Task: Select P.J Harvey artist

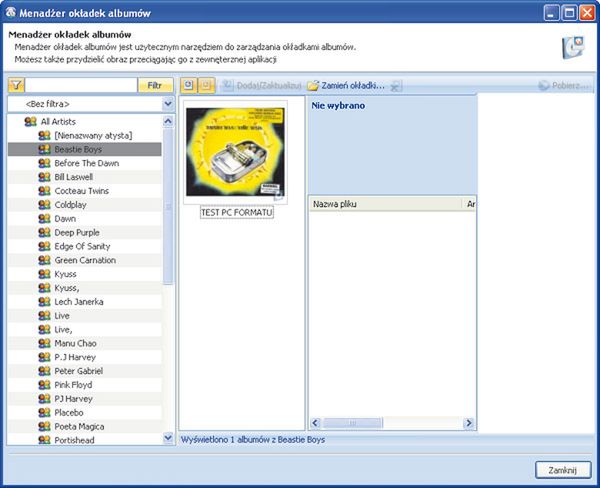Action: point(75,357)
